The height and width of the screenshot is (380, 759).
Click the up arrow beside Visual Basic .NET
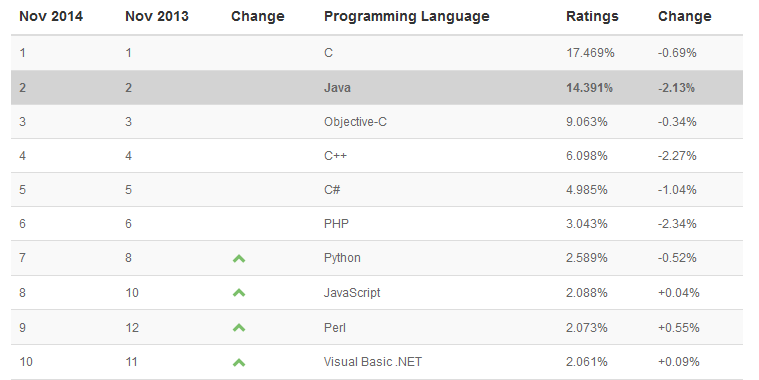tap(239, 362)
